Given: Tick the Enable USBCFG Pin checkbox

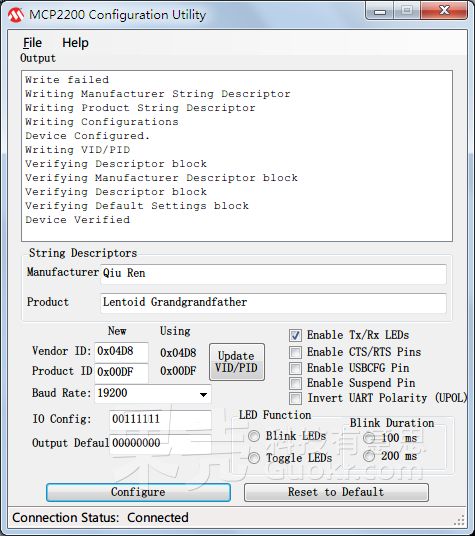Looking at the screenshot, I should pyautogui.click(x=296, y=368).
